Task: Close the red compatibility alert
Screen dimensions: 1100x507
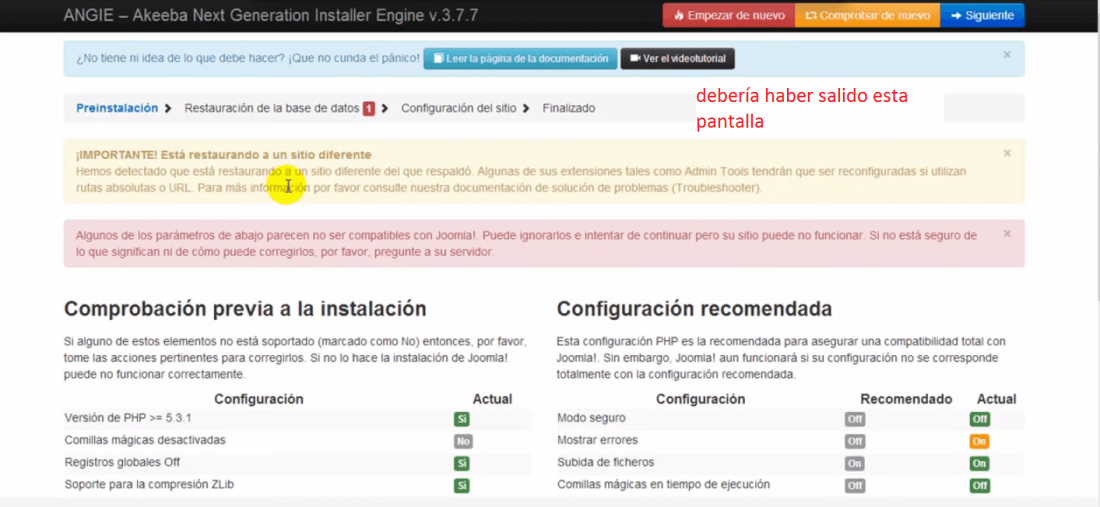Action: tap(1007, 234)
